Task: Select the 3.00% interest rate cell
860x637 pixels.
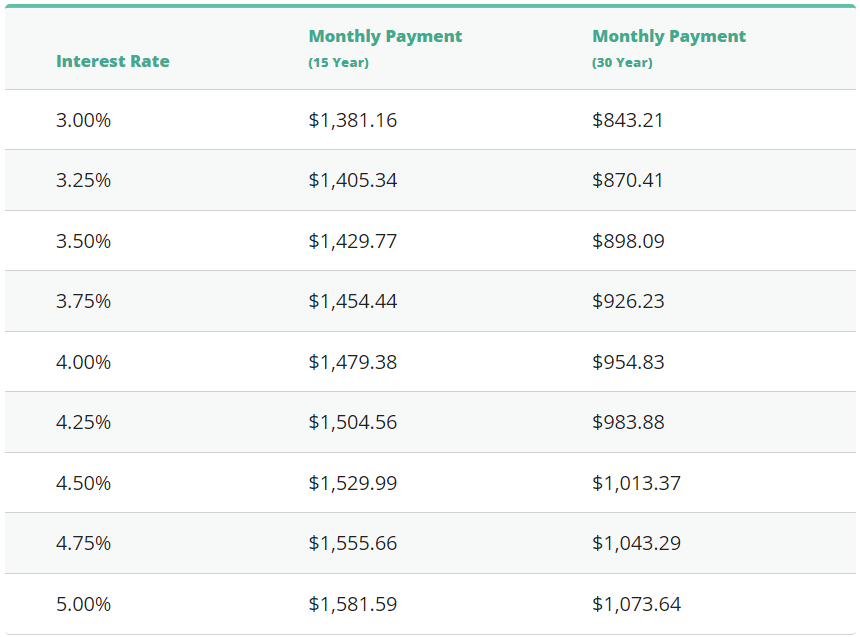Action: pos(83,120)
